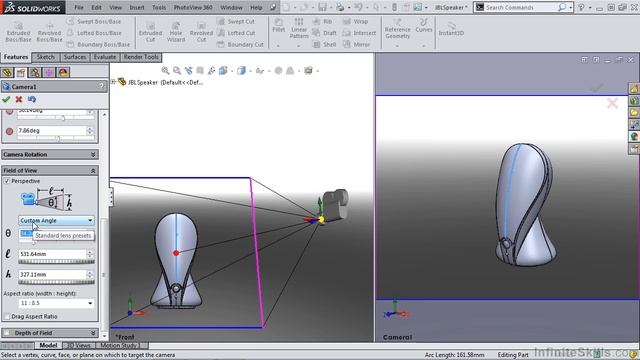Select the Shell feature

tap(324, 44)
